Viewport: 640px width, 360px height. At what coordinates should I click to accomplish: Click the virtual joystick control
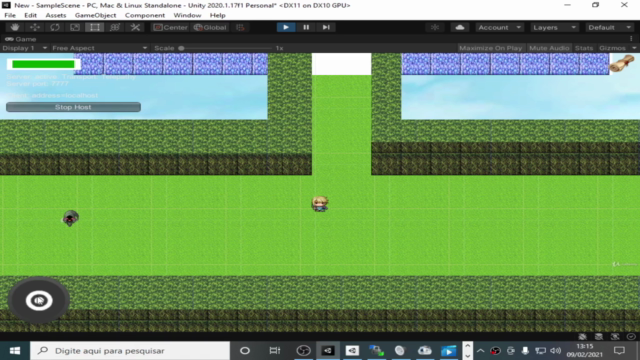tap(39, 300)
